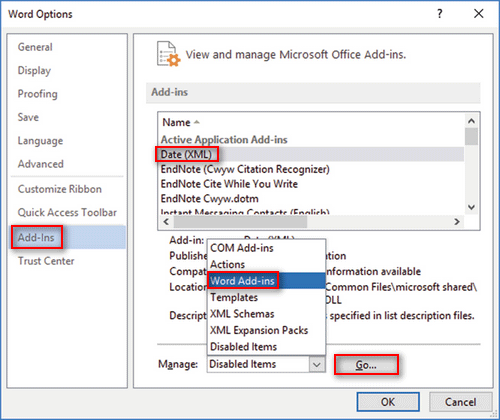Choose Word Add-ins from Manage list
Image resolution: width=500 pixels, height=420 pixels.
tap(266, 281)
